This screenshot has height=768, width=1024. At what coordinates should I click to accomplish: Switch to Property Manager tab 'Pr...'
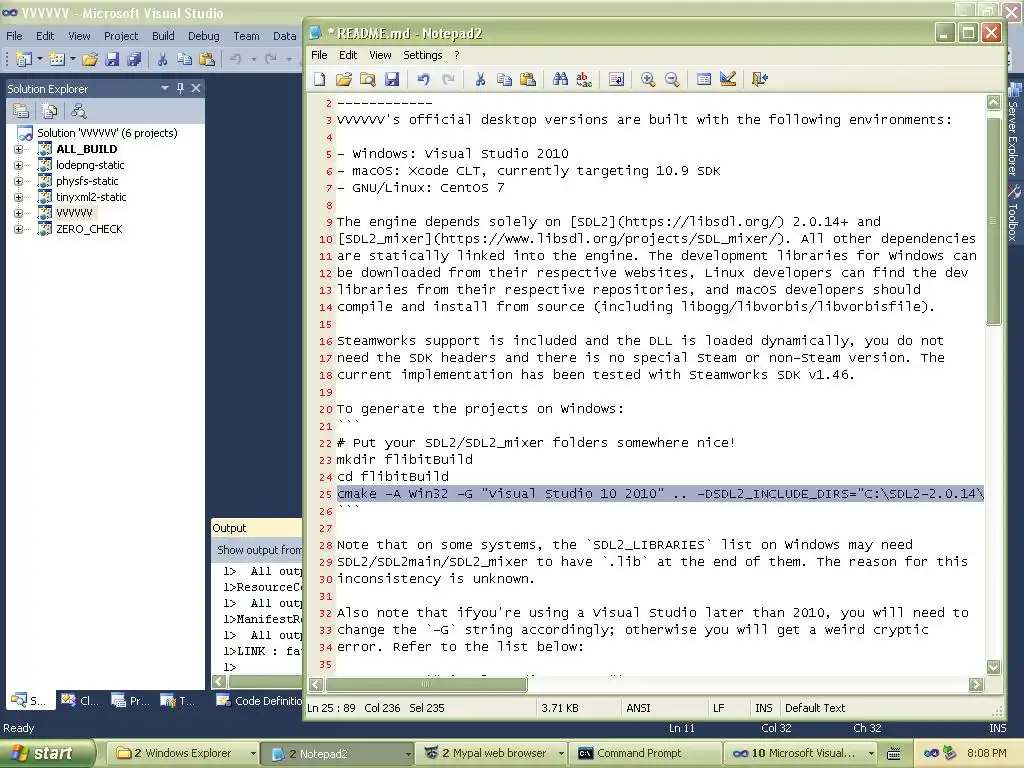(130, 701)
